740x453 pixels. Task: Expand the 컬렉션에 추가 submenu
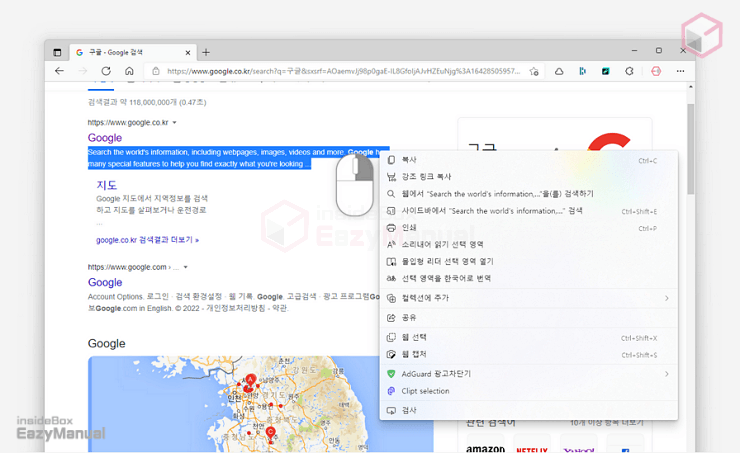tap(529, 298)
